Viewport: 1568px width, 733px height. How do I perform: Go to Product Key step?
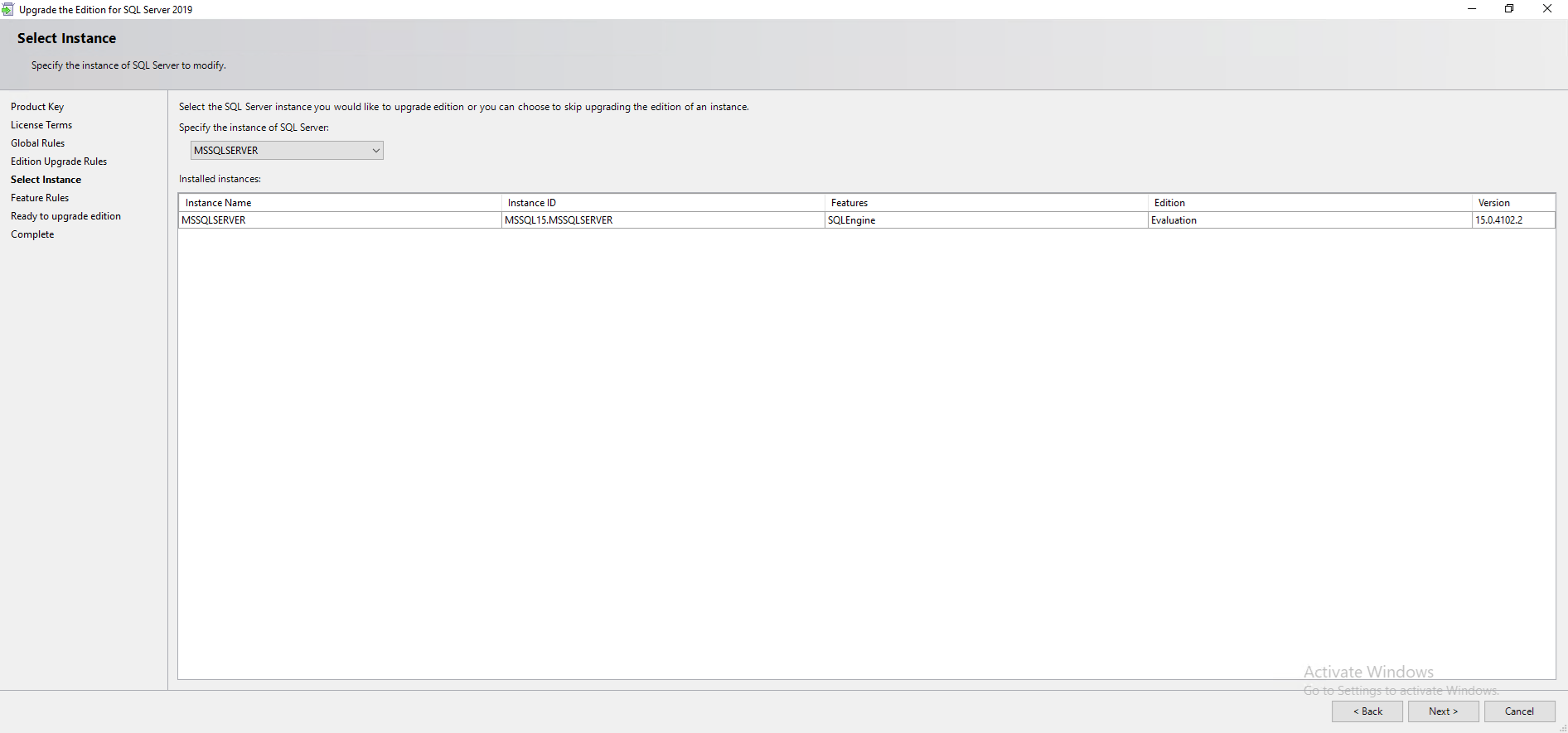[x=37, y=107]
